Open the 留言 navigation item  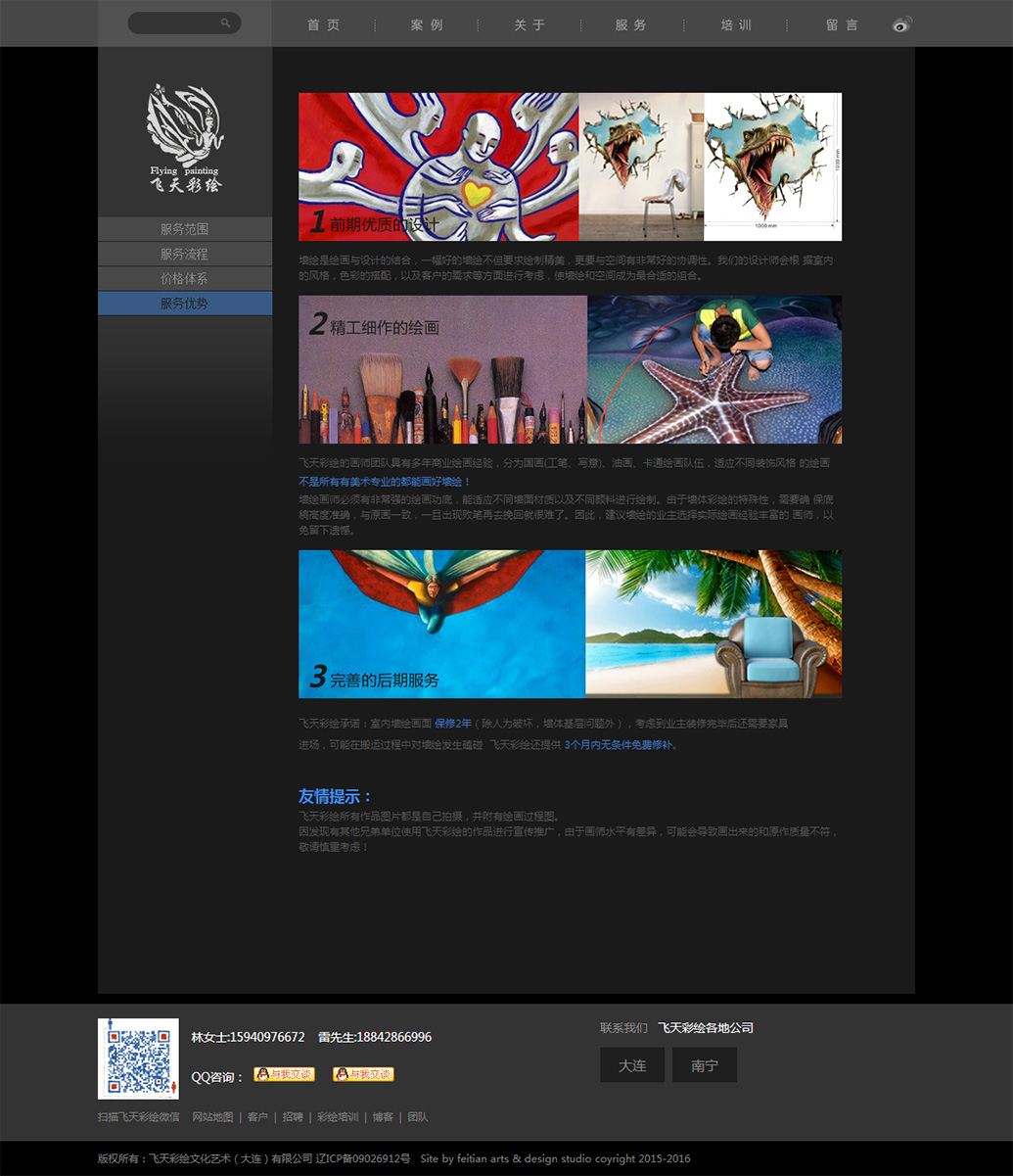point(842,25)
